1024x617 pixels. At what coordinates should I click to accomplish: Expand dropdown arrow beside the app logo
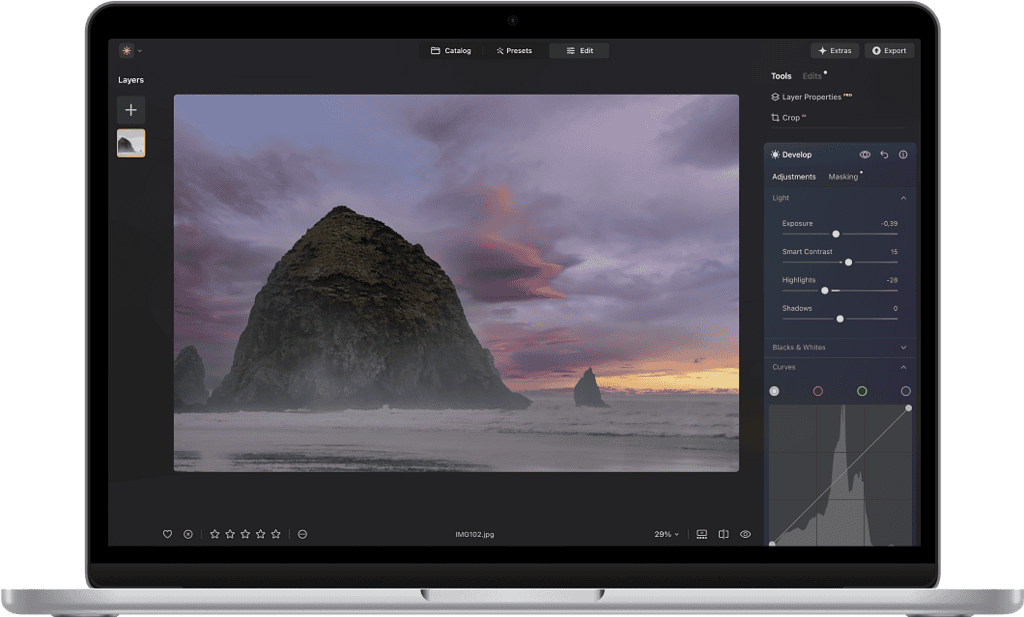pyautogui.click(x=140, y=51)
